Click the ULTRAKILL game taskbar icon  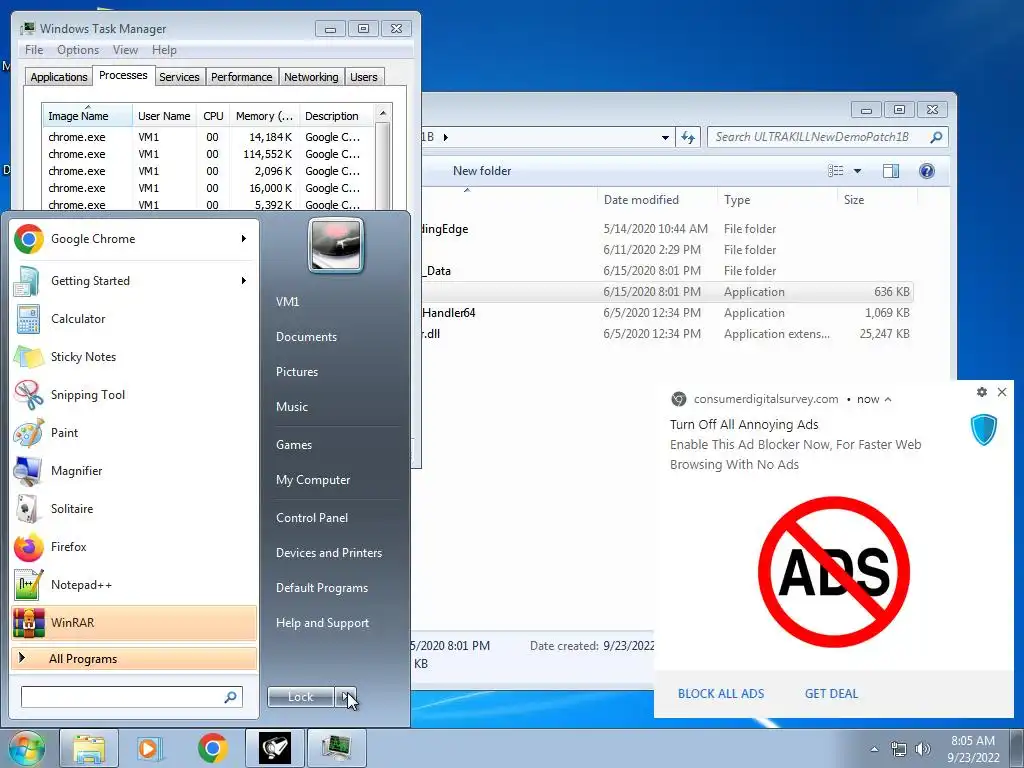point(274,748)
